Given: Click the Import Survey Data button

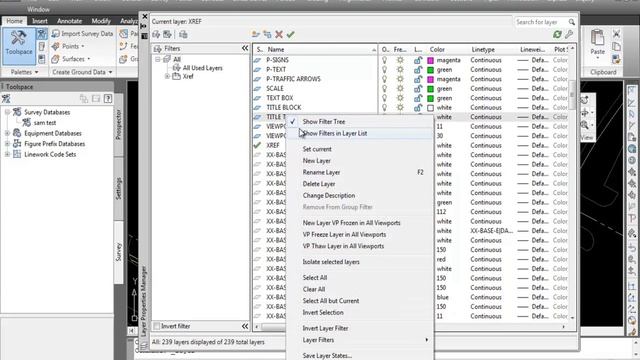Looking at the screenshot, I should [83, 33].
